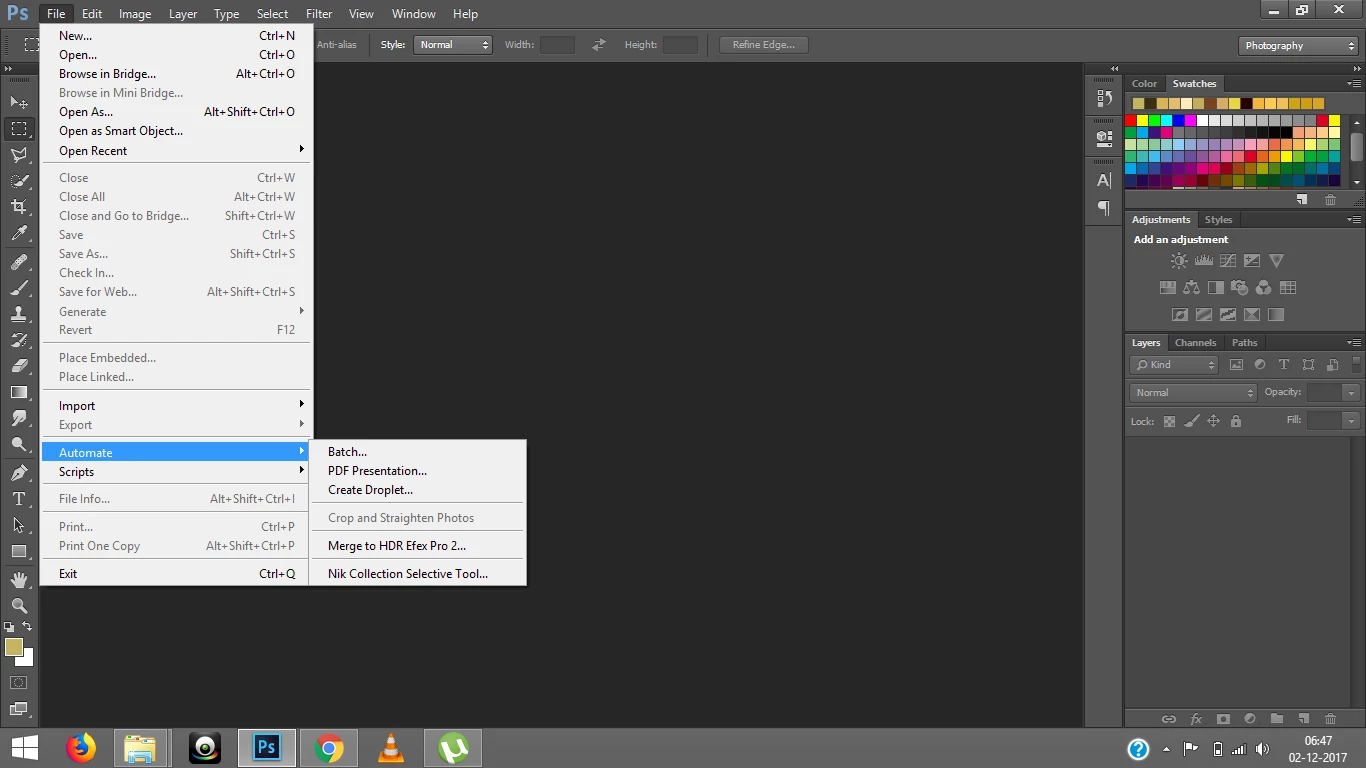
Task: Choose Browse in Bridge... in File menu
Action: click(177, 74)
